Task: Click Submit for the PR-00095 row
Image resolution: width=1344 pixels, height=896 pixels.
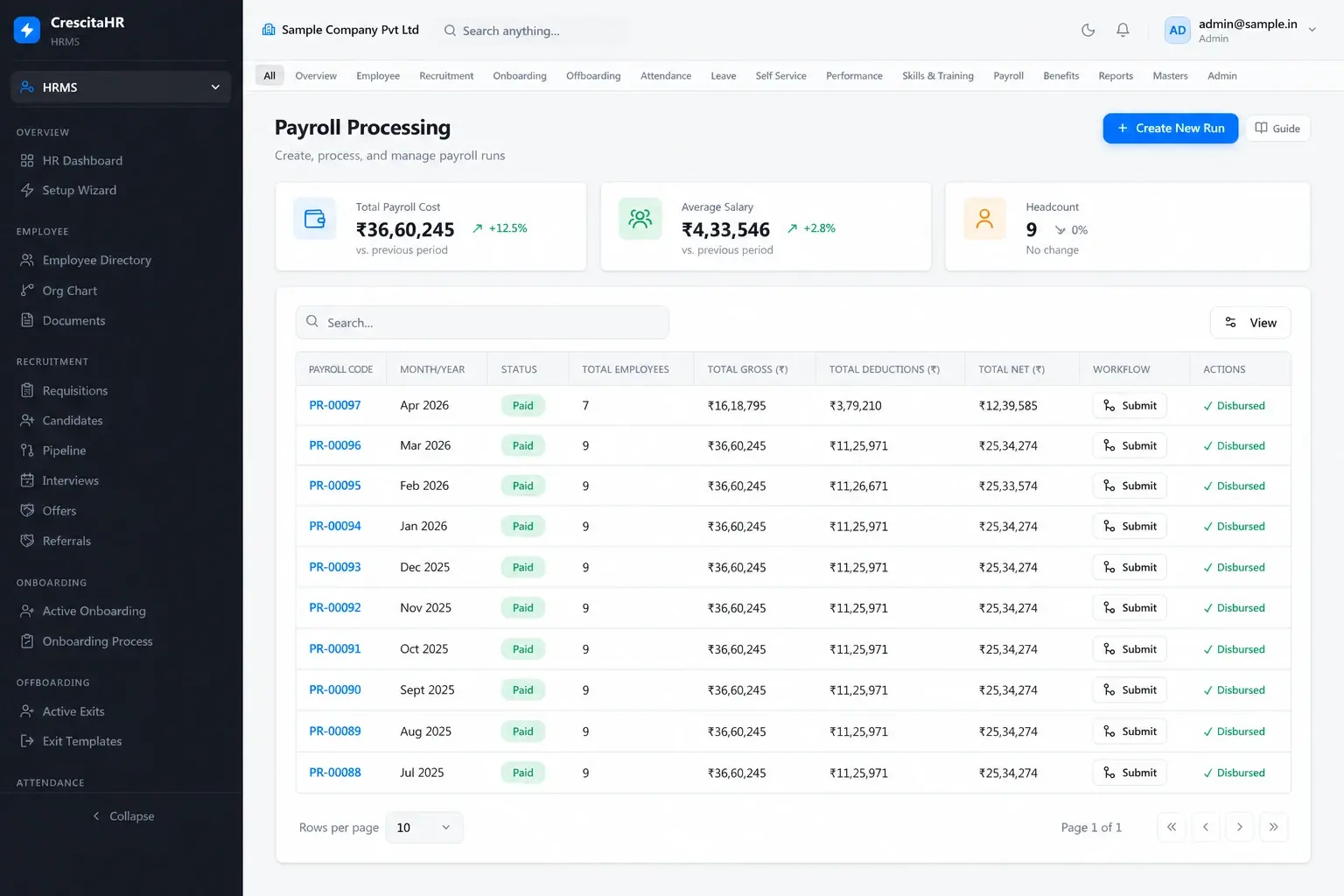Action: coord(1130,486)
